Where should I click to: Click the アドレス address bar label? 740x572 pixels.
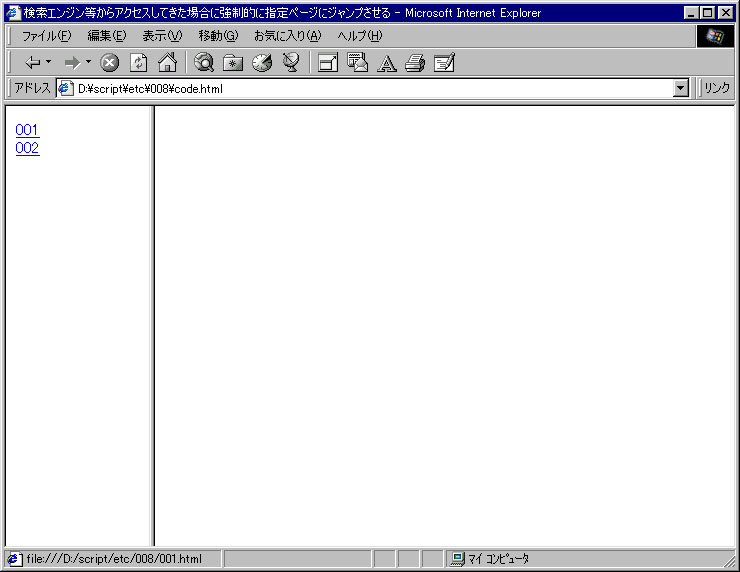pyautogui.click(x=32, y=88)
